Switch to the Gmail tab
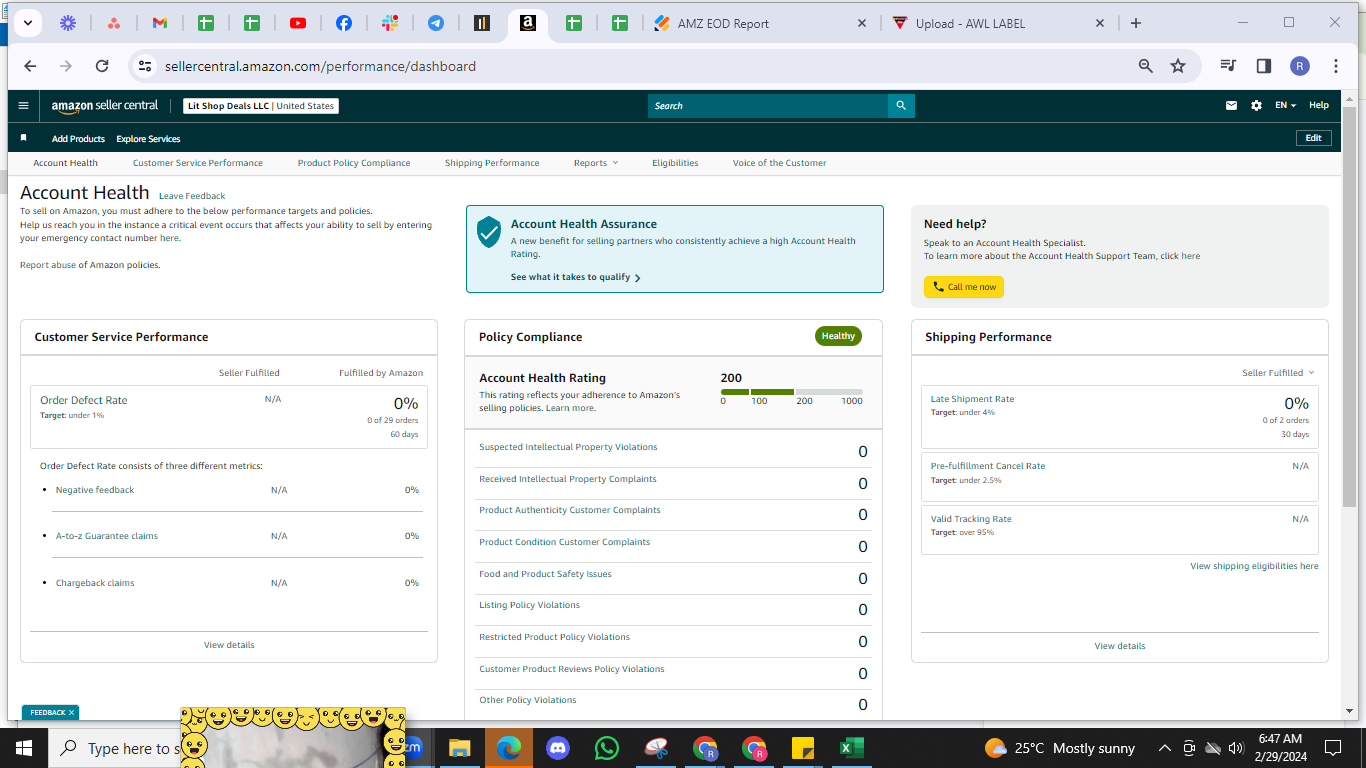Screen dimensions: 1366x768 (x=160, y=23)
